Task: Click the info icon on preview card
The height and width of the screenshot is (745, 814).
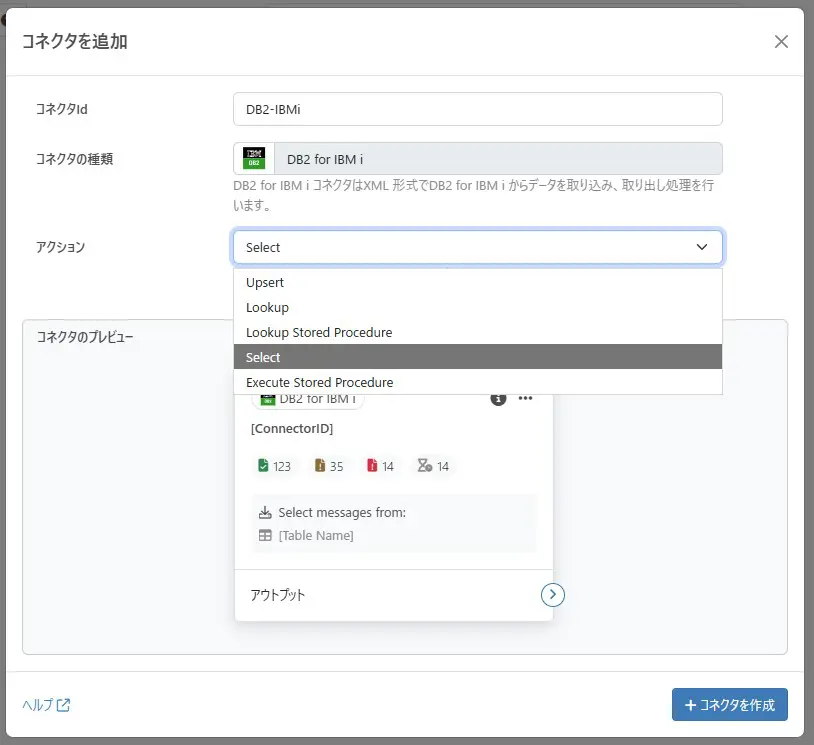Action: 498,399
